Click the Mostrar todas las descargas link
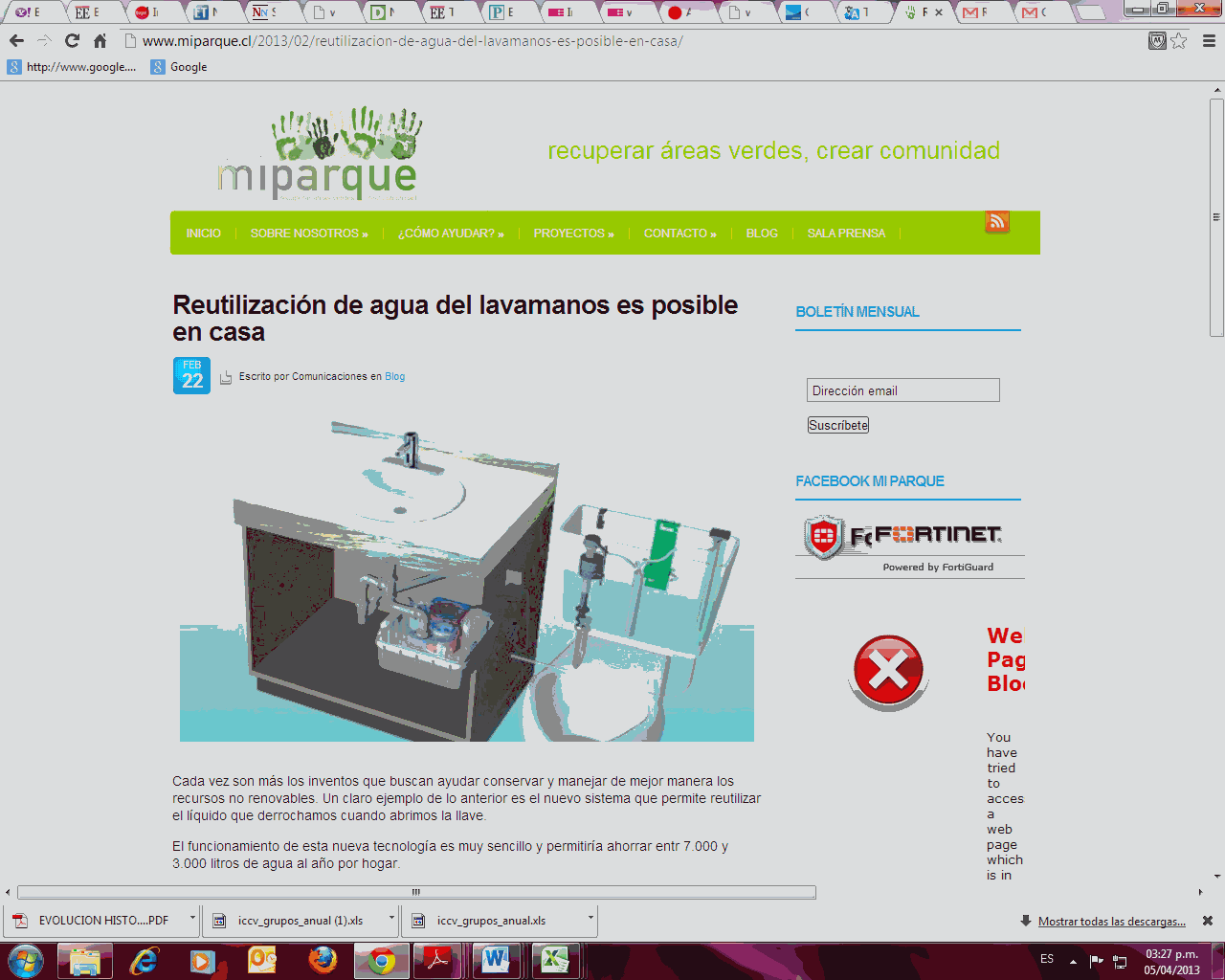The image size is (1225, 980). point(1111,922)
